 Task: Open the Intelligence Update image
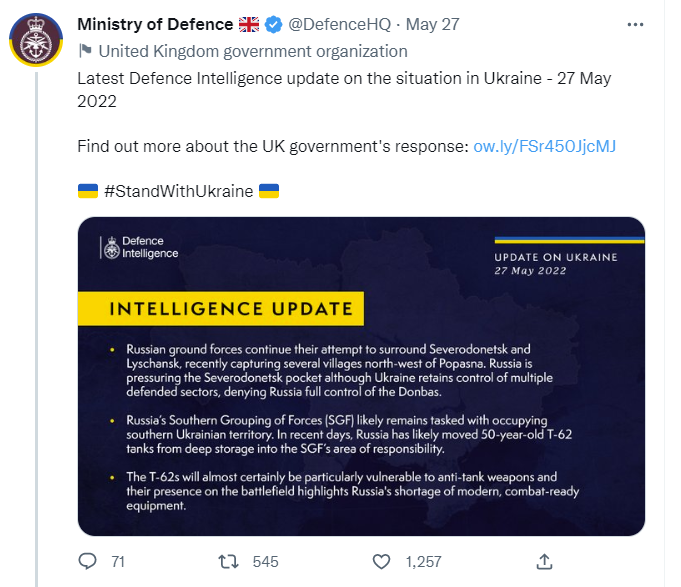pyautogui.click(x=361, y=375)
